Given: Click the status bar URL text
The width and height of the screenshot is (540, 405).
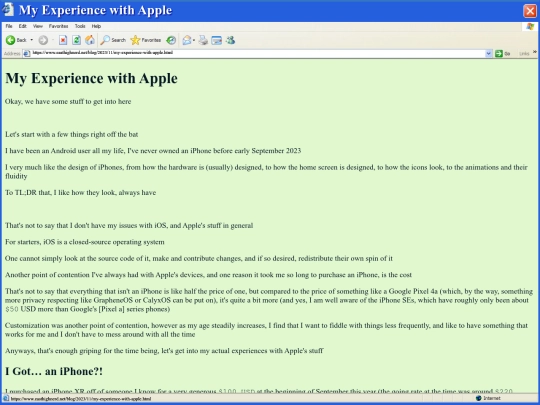Looking at the screenshot, I should 81,399.
